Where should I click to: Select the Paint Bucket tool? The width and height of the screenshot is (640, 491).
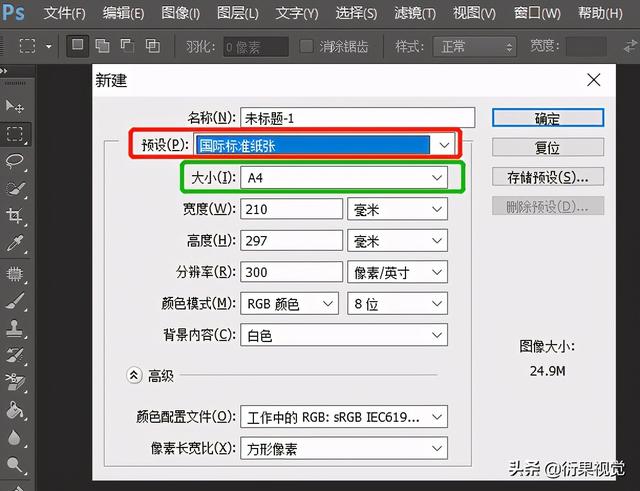(x=15, y=410)
